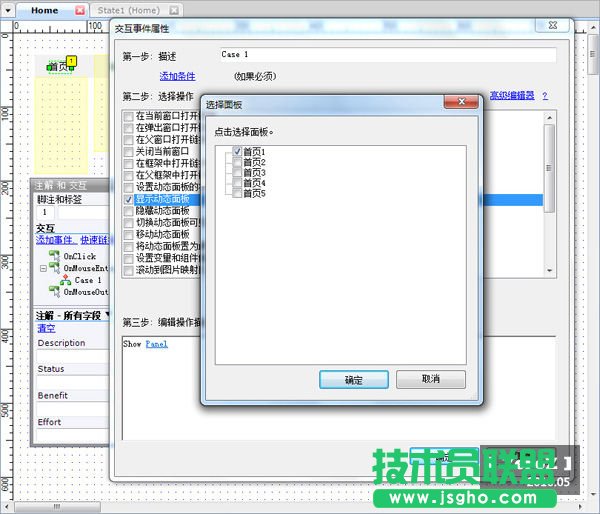Open the tab list dropdown arrow

(x=8, y=10)
